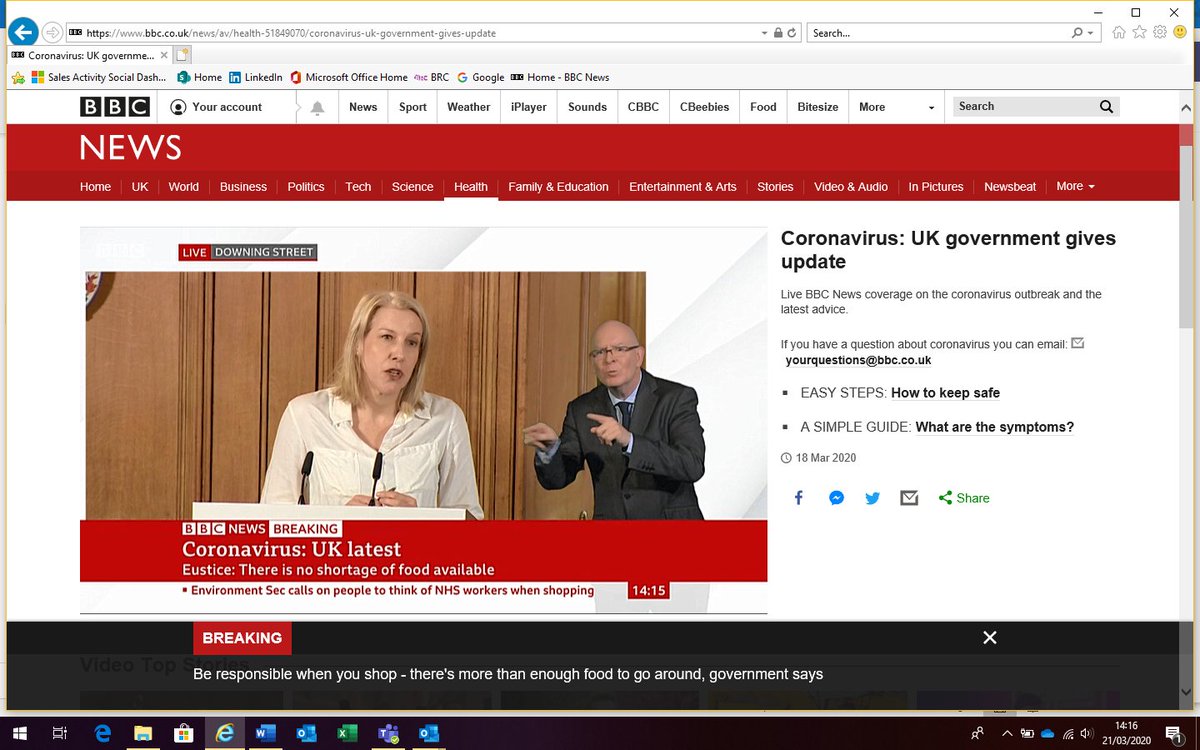1200x750 pixels.
Task: Email the story using the envelope icon
Action: [909, 497]
